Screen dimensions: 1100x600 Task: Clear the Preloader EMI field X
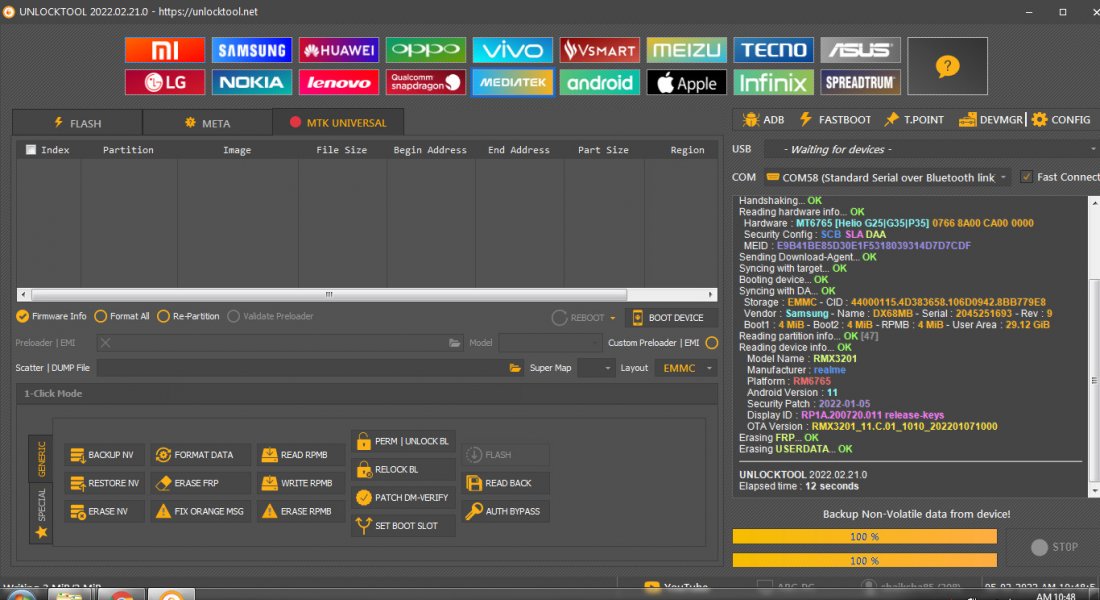105,342
